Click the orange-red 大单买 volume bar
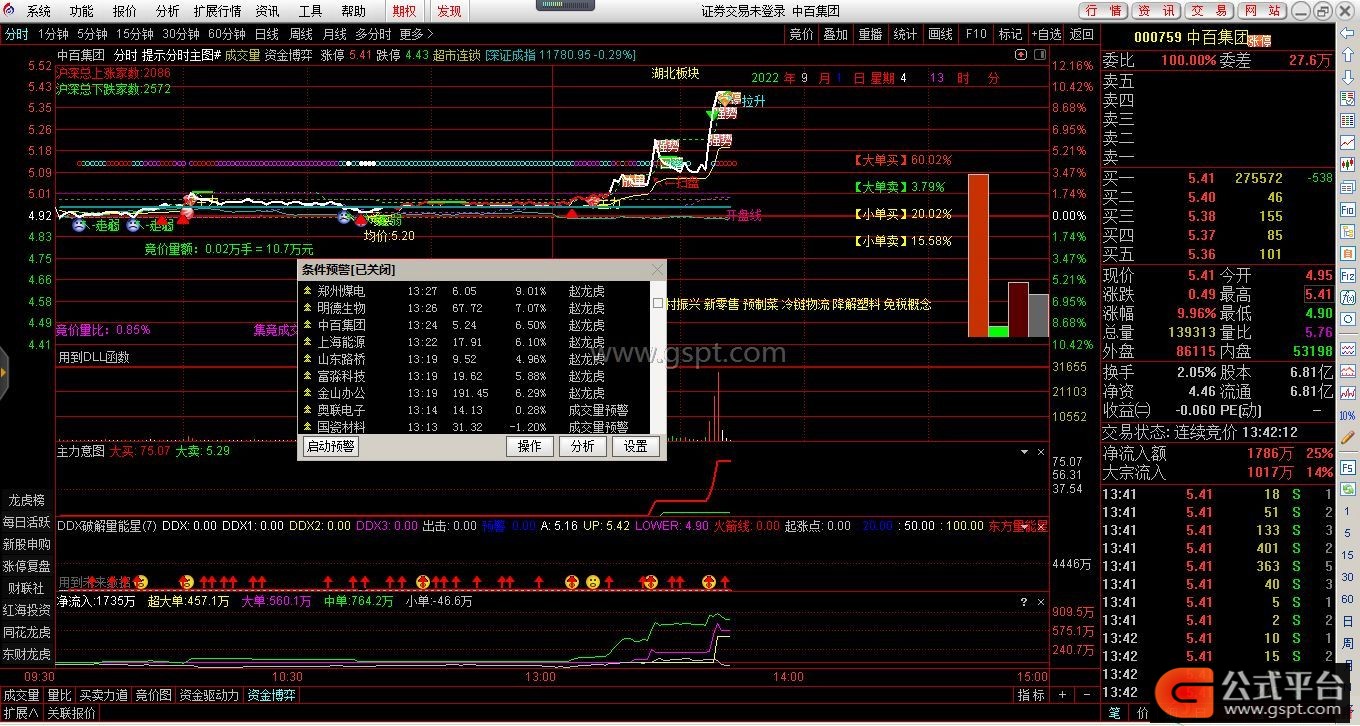 click(978, 255)
